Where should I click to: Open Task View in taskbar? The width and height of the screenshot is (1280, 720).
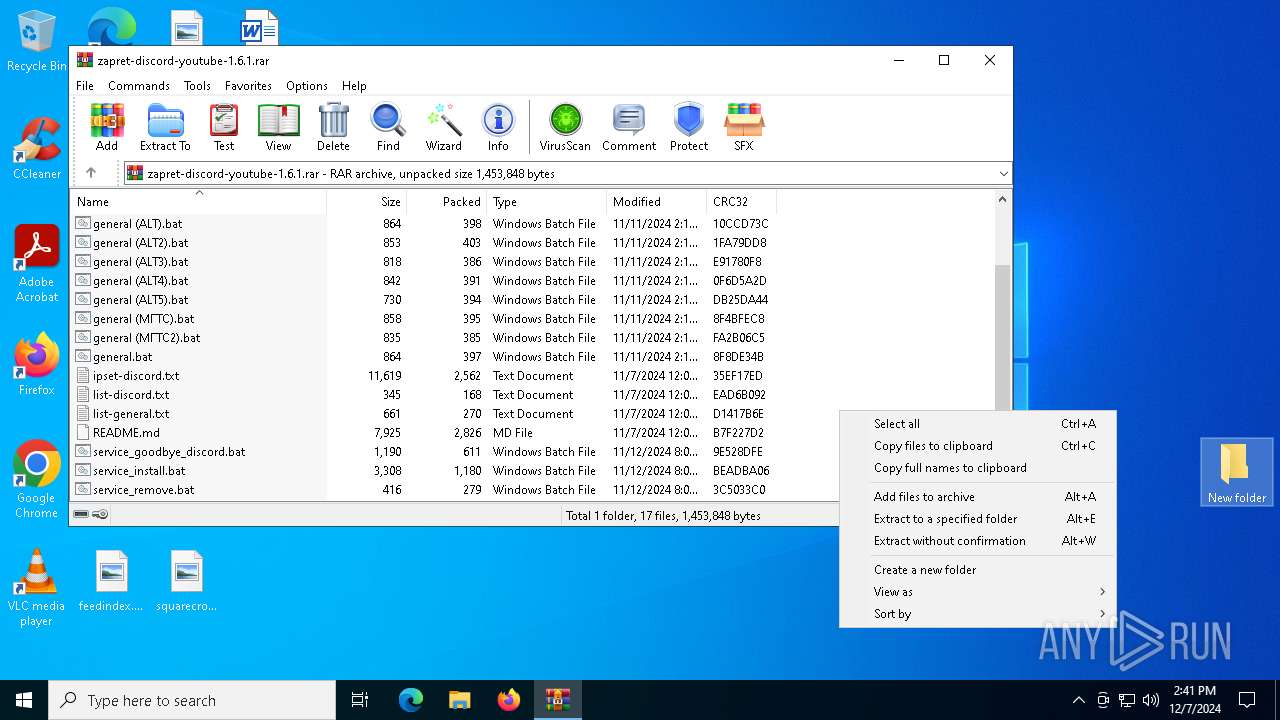click(360, 700)
